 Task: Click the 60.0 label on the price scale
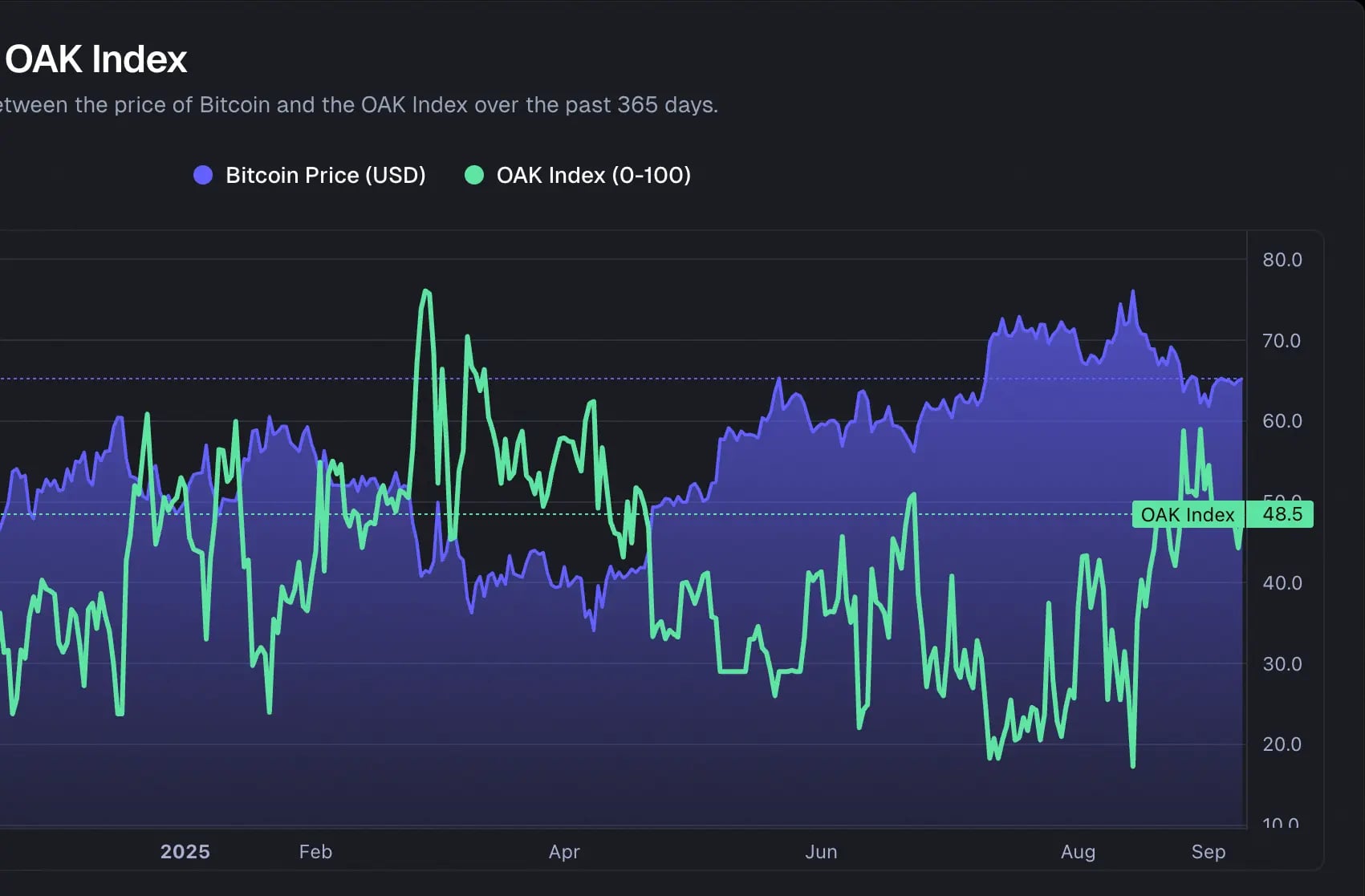coord(1282,421)
